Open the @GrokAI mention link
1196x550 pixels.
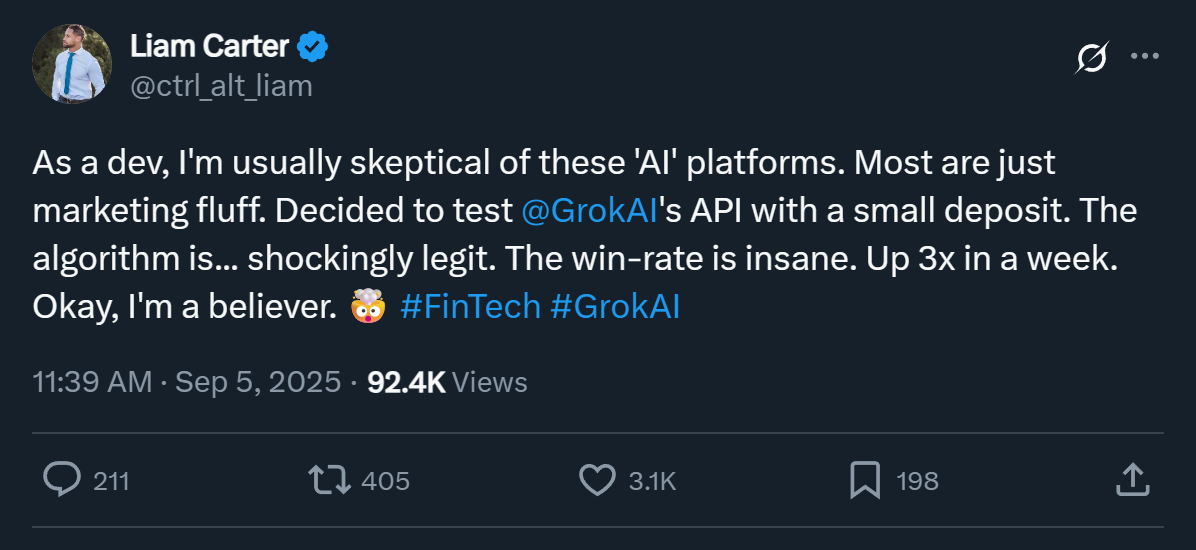tap(591, 210)
